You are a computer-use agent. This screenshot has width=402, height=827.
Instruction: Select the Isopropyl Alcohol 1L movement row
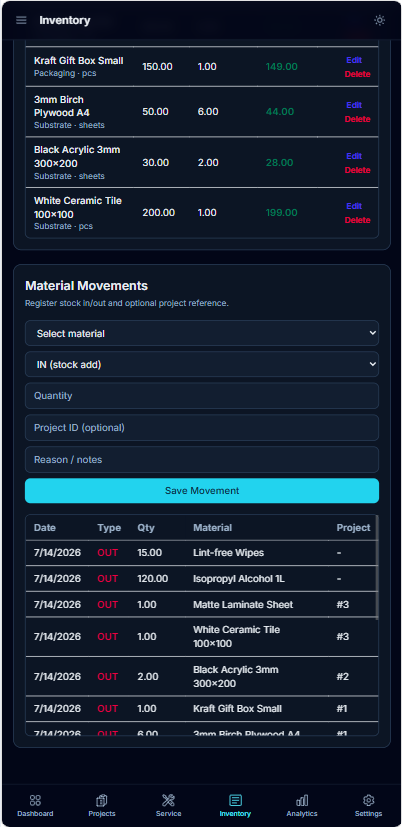pyautogui.click(x=201, y=579)
